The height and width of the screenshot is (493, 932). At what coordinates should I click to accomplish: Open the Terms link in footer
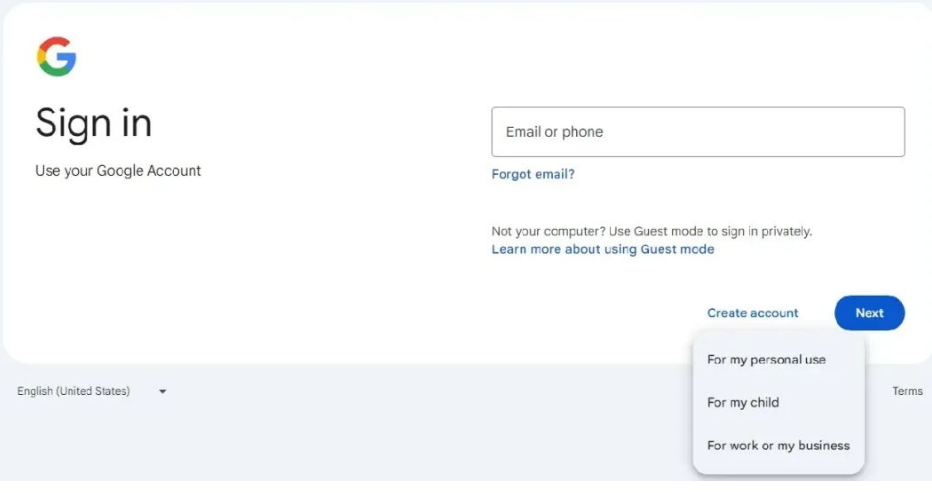(907, 391)
